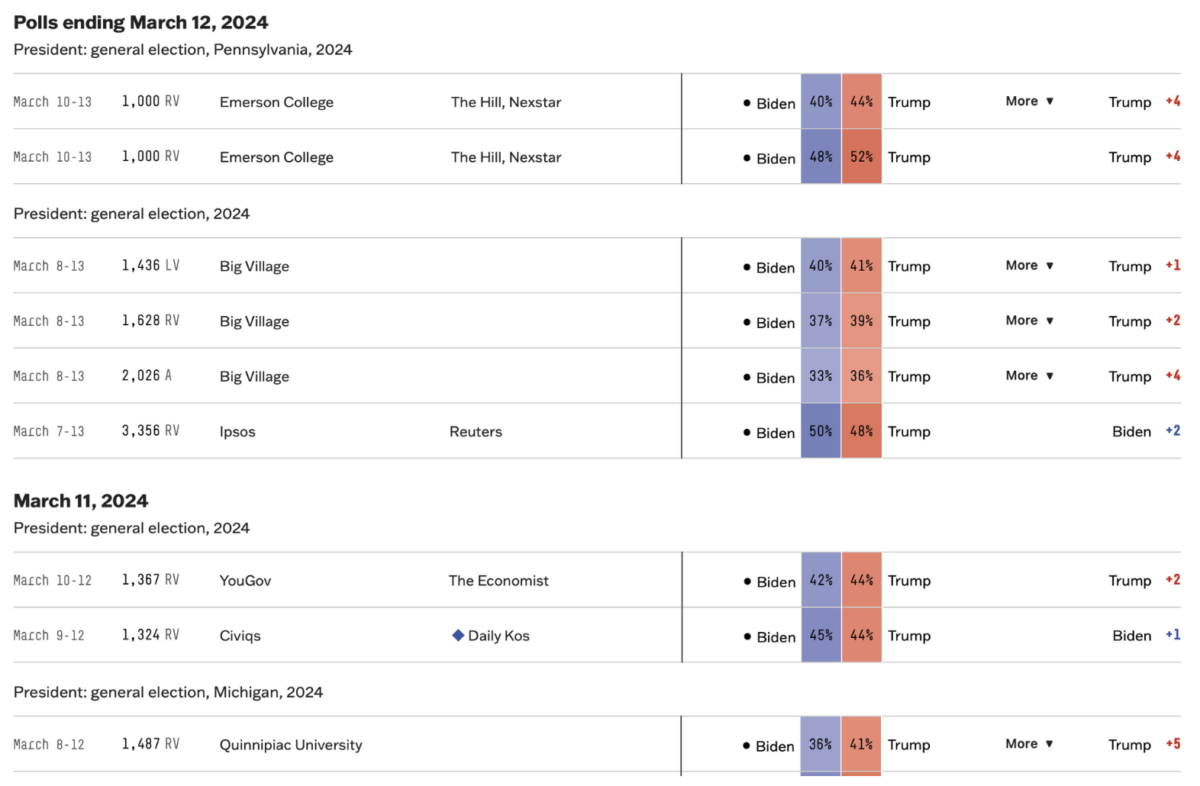The height and width of the screenshot is (786, 1200).
Task: Expand More on the Emerson 40%-44% poll
Action: (x=1029, y=101)
